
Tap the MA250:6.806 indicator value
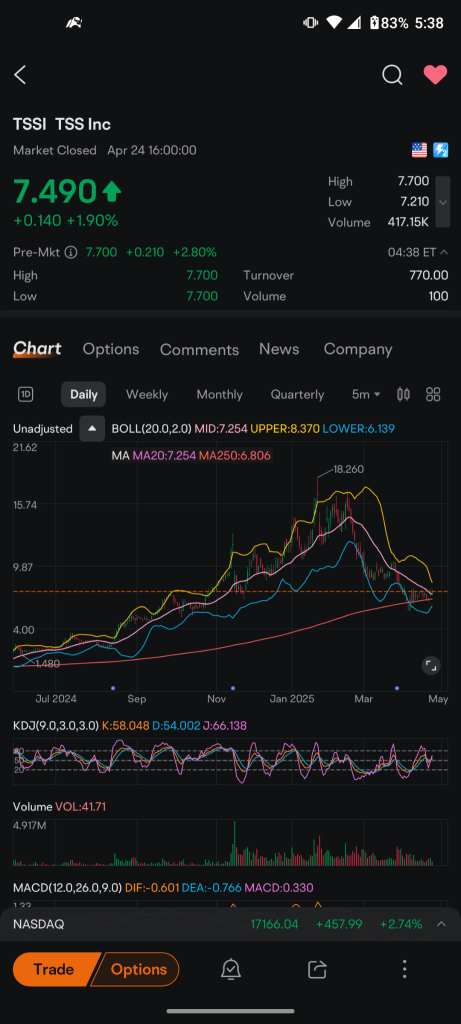[235, 455]
